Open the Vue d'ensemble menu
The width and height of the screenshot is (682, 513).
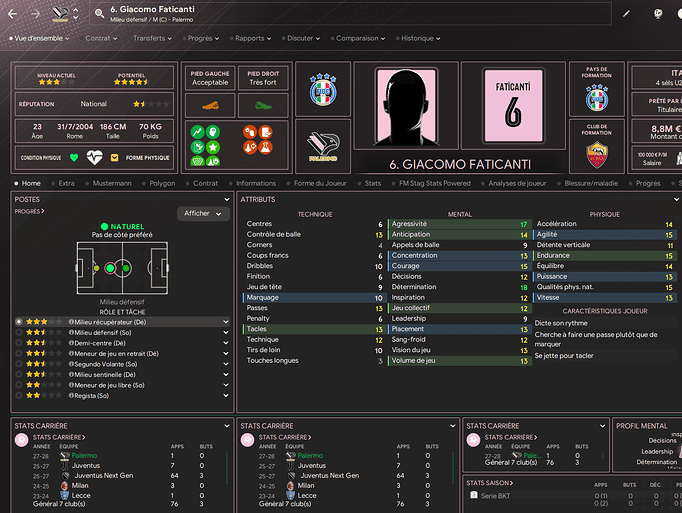pos(39,38)
